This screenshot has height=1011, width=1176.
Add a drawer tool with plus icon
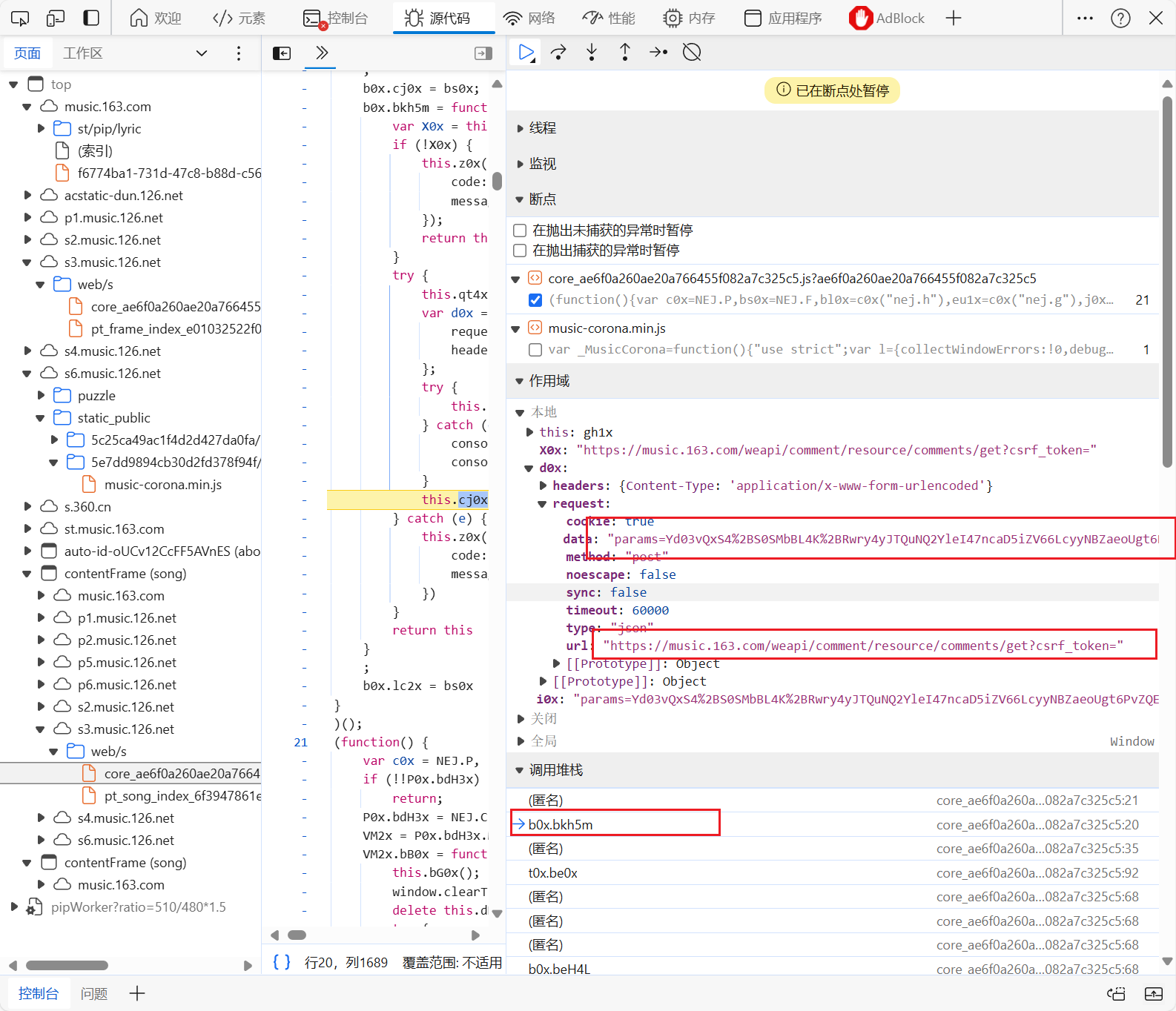pyautogui.click(x=137, y=994)
